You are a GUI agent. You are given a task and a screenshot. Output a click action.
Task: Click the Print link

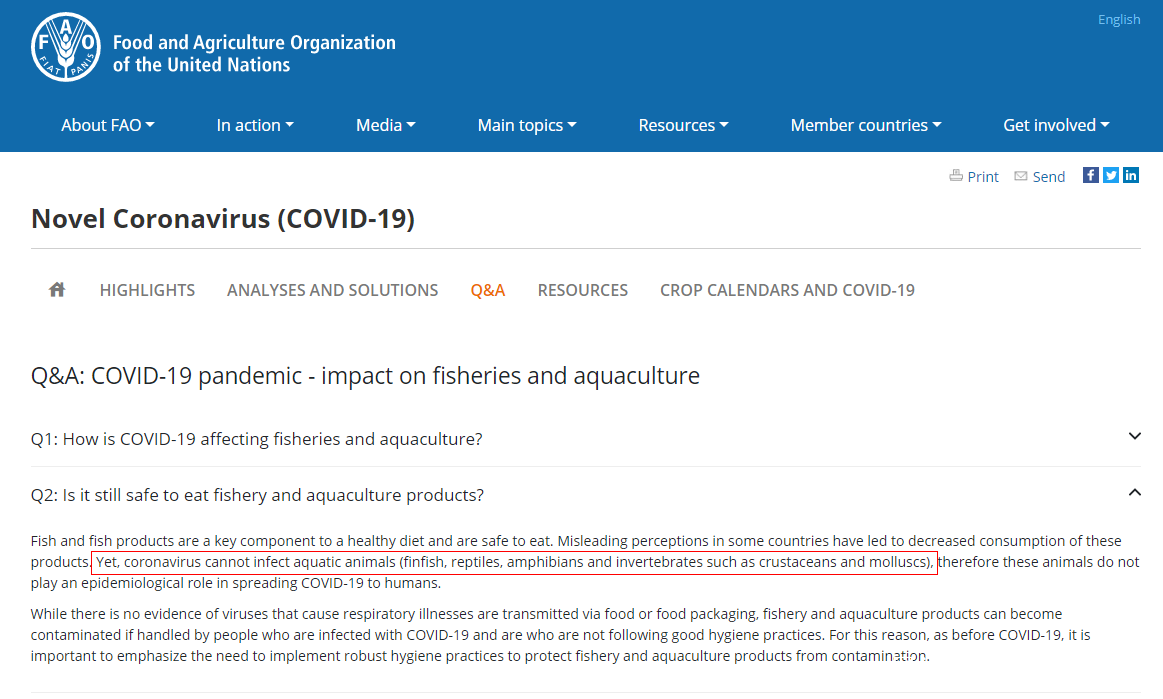(974, 176)
